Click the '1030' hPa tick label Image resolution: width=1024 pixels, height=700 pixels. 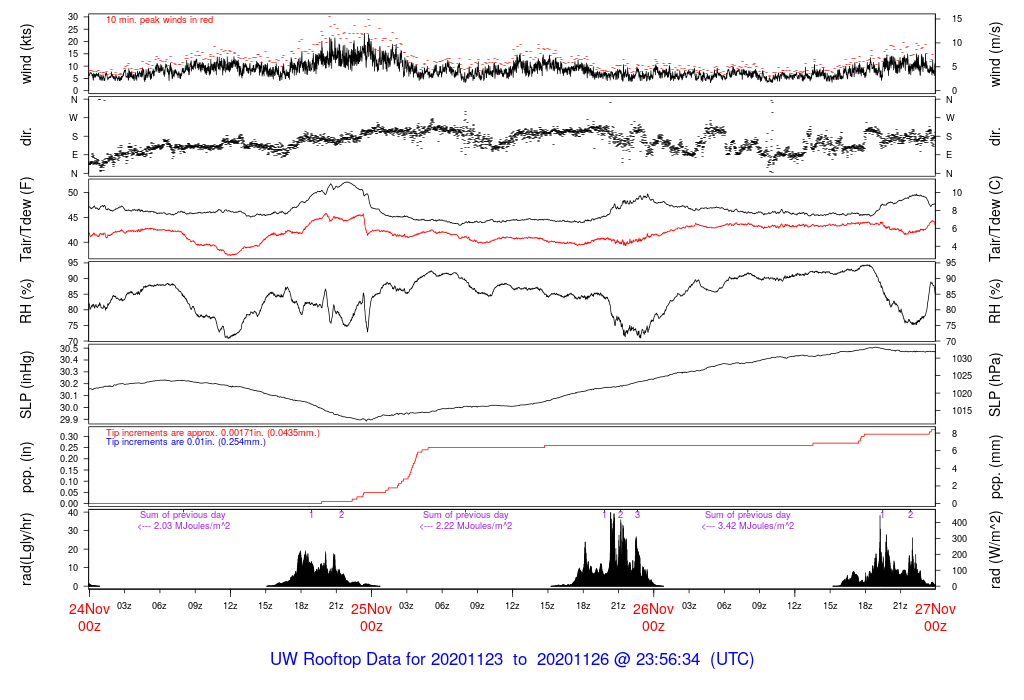(962, 358)
